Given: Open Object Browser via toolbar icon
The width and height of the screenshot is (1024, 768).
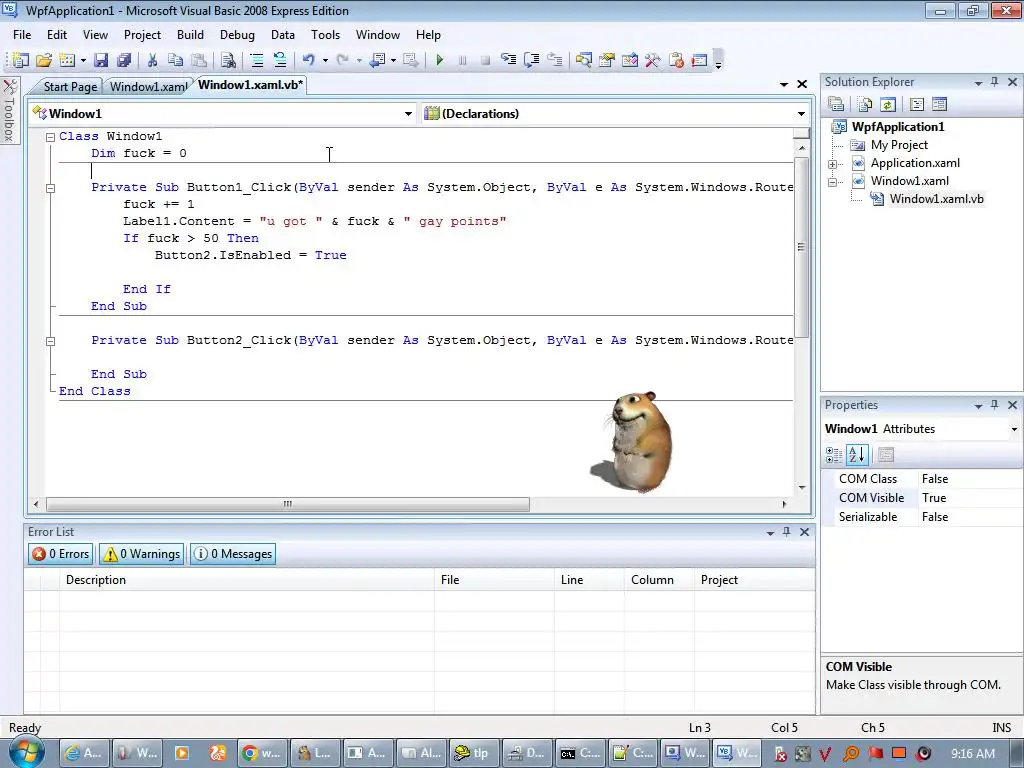Looking at the screenshot, I should click(x=630, y=60).
